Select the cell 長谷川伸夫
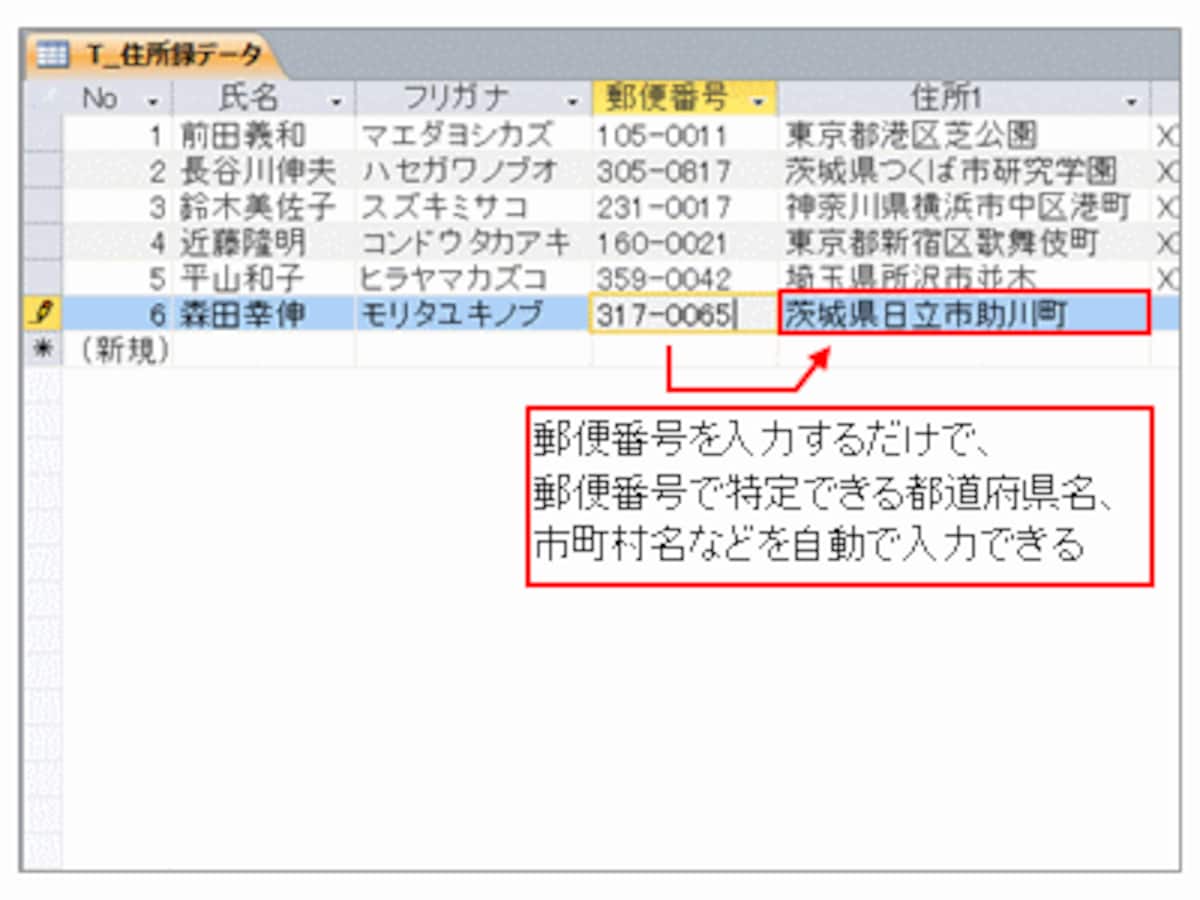Image resolution: width=1200 pixels, height=900 pixels. (x=264, y=171)
